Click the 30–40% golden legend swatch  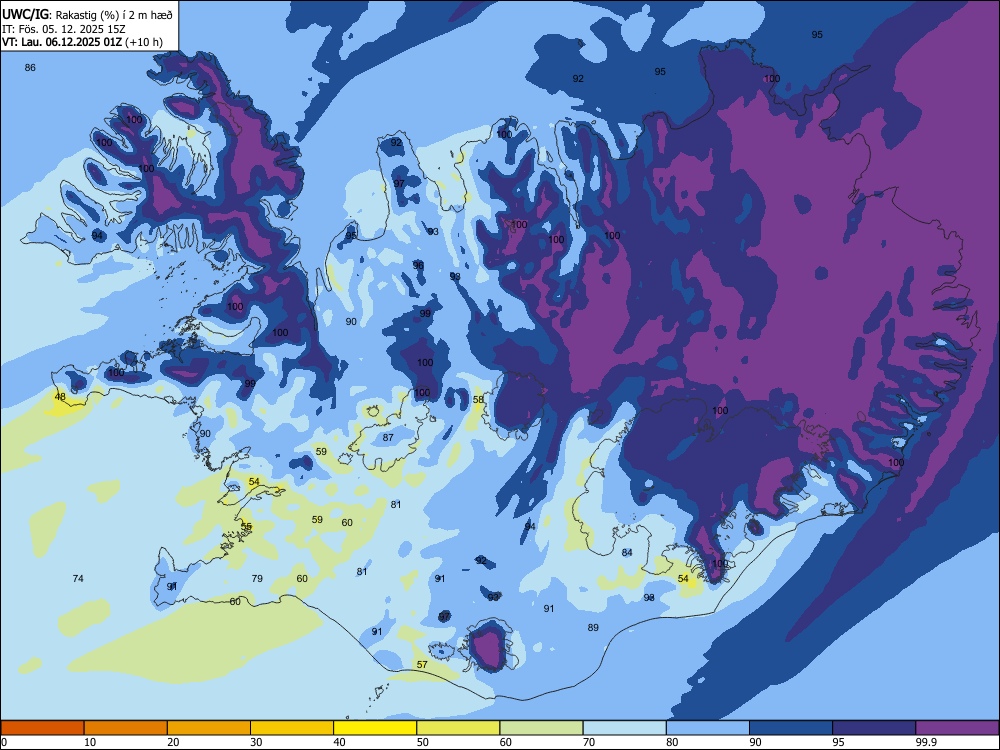click(292, 728)
